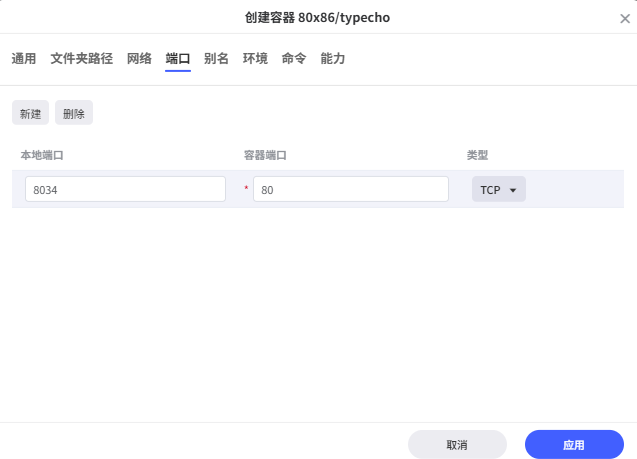Switch to the 通用 tab
Image resolution: width=637 pixels, height=459 pixels.
[x=24, y=59]
